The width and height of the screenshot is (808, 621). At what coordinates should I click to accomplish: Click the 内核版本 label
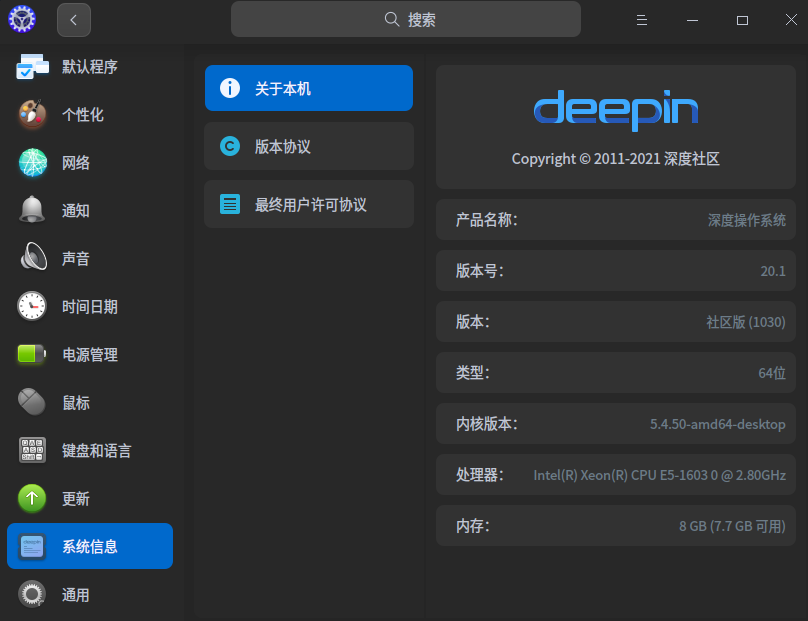(486, 424)
